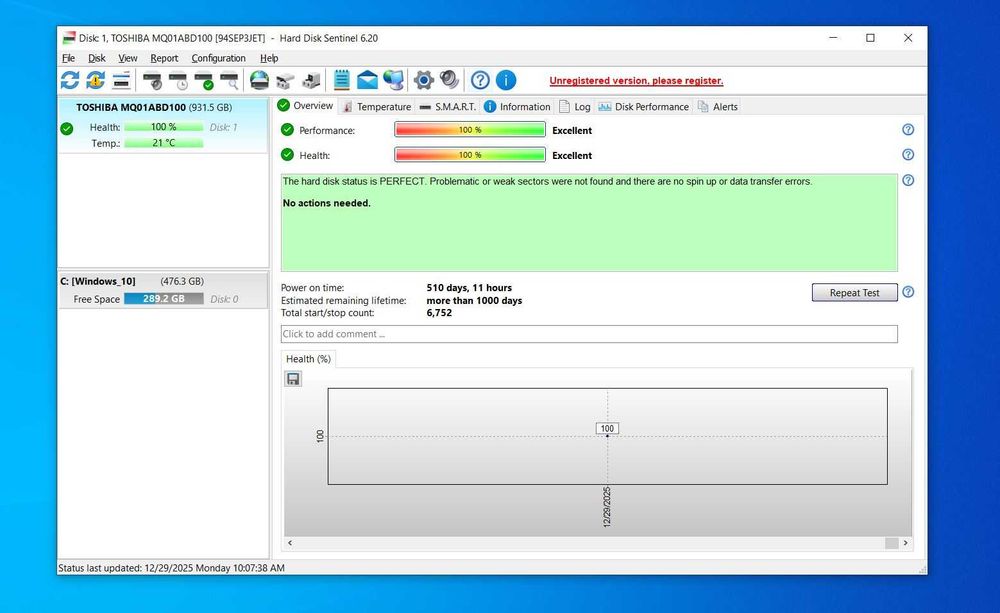1000x613 pixels.
Task: Click green check icon beside TOSHIBA Health
Action: coord(66,129)
